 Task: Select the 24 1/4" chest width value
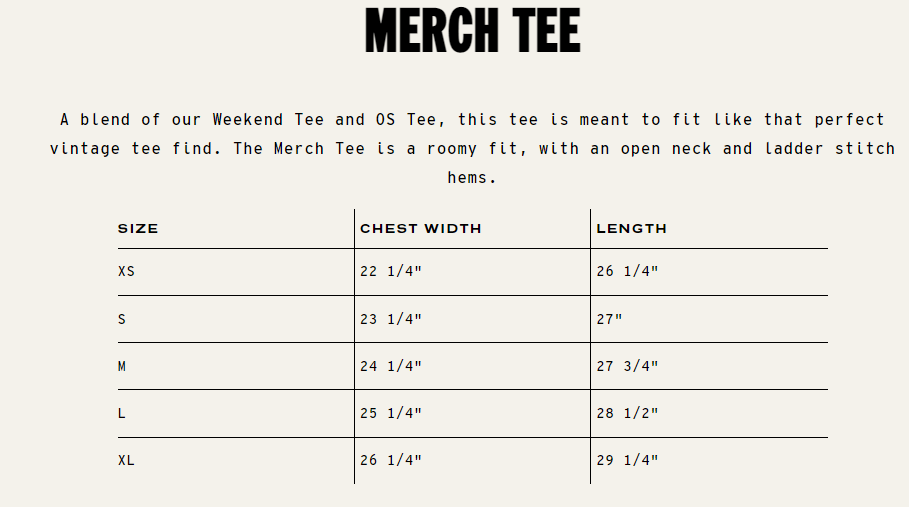pyautogui.click(x=391, y=366)
